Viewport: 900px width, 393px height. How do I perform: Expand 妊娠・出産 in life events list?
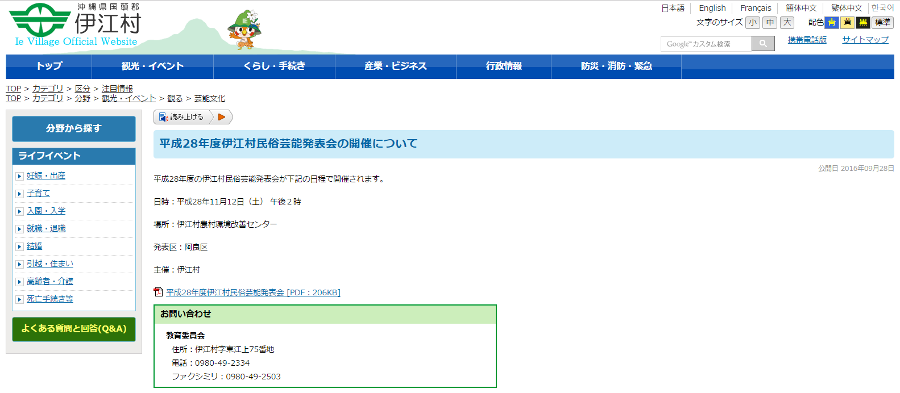click(45, 176)
